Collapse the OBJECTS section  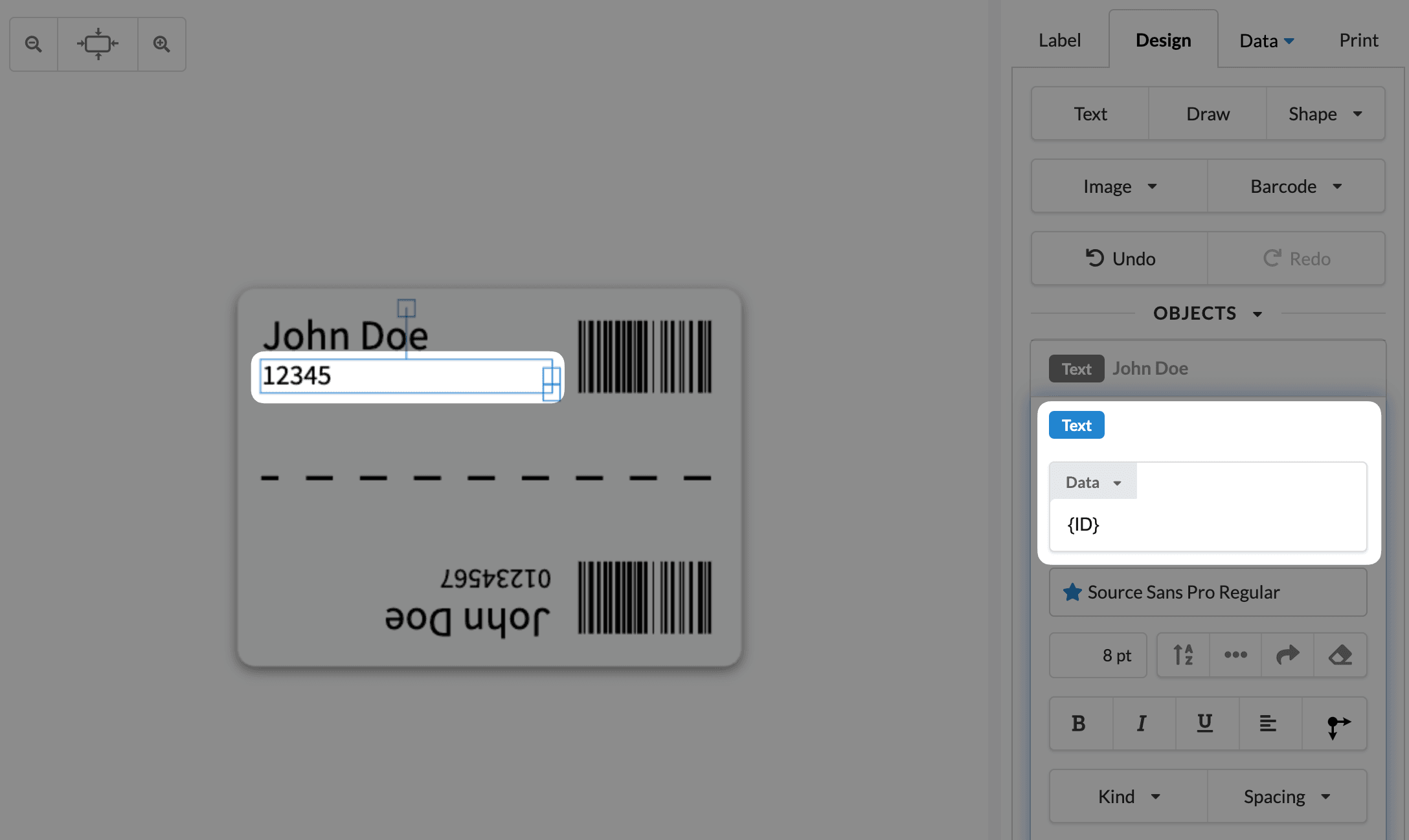click(1258, 313)
